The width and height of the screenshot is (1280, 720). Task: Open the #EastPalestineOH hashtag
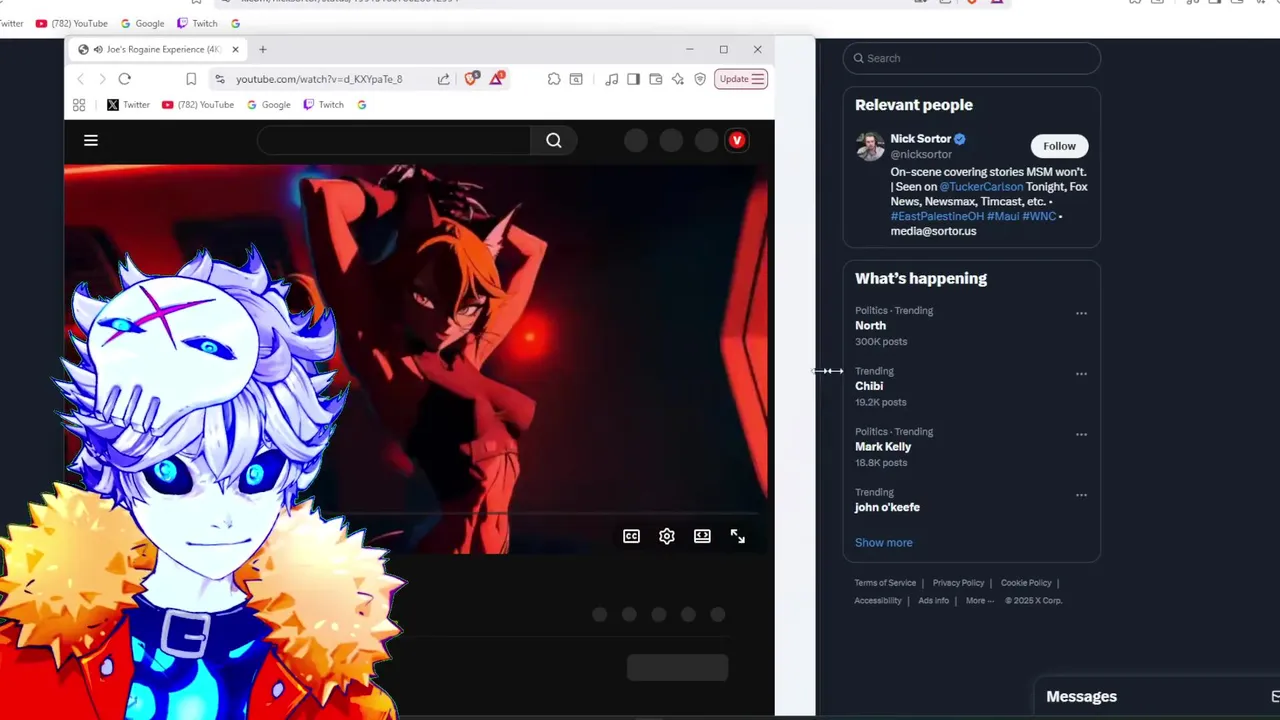coord(937,216)
